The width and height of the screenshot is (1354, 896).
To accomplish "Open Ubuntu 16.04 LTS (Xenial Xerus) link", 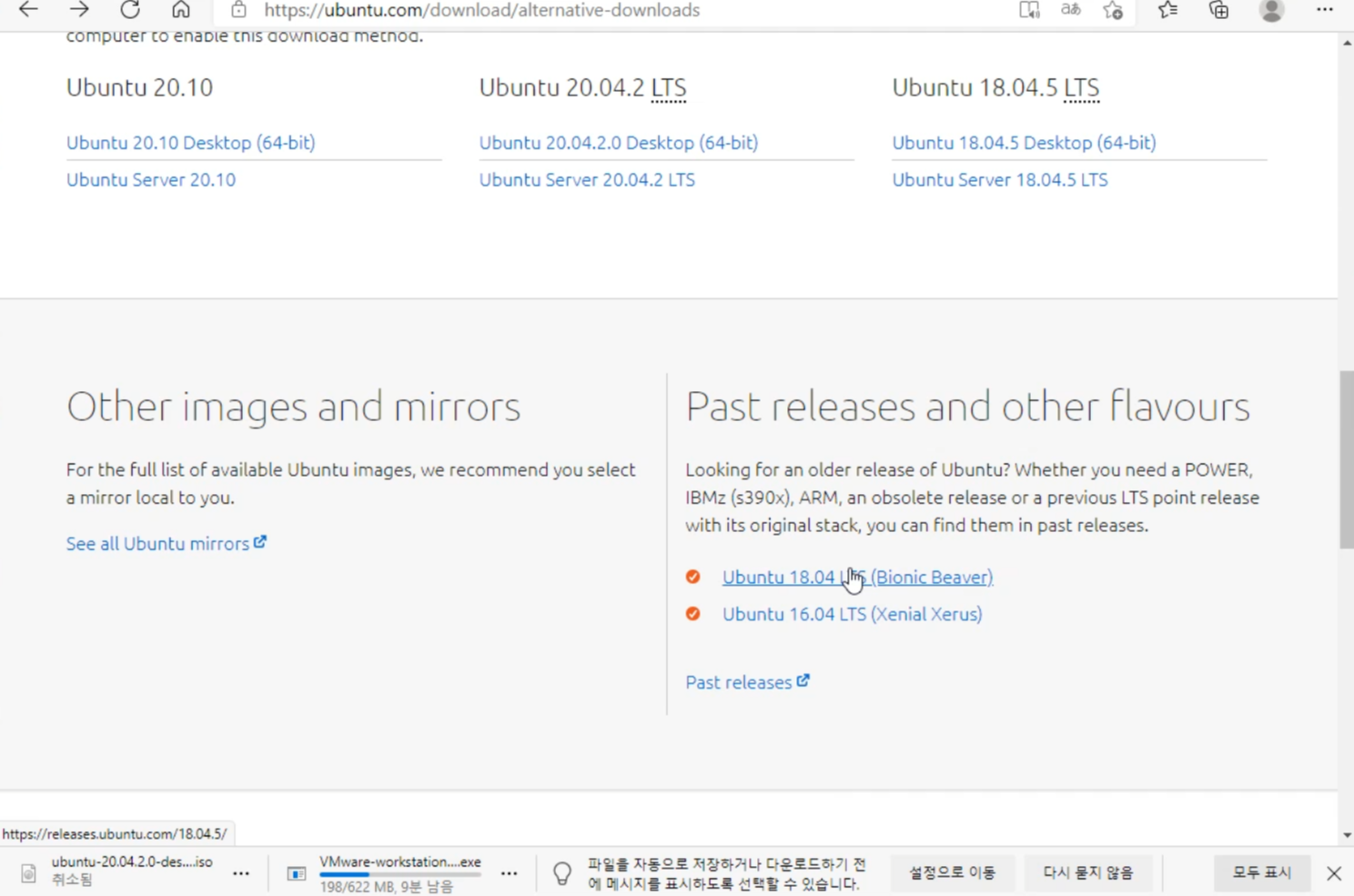I will pos(852,615).
